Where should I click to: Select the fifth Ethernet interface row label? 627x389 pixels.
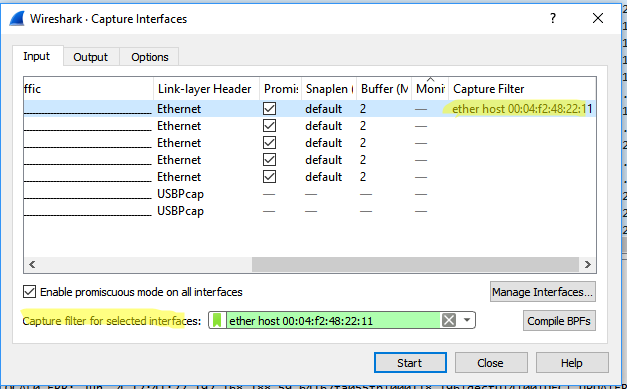click(179, 177)
